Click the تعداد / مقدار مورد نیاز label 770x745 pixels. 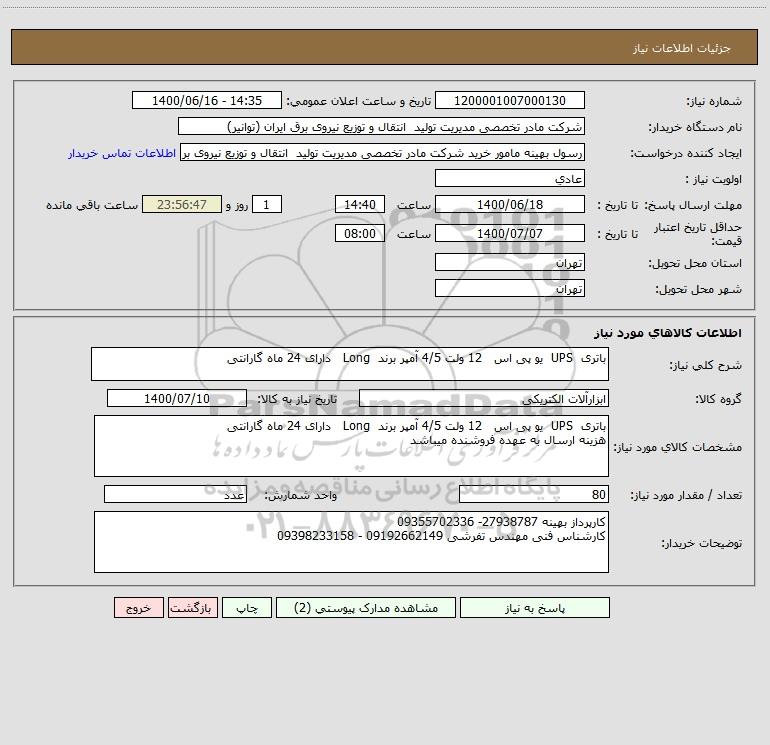click(x=686, y=496)
